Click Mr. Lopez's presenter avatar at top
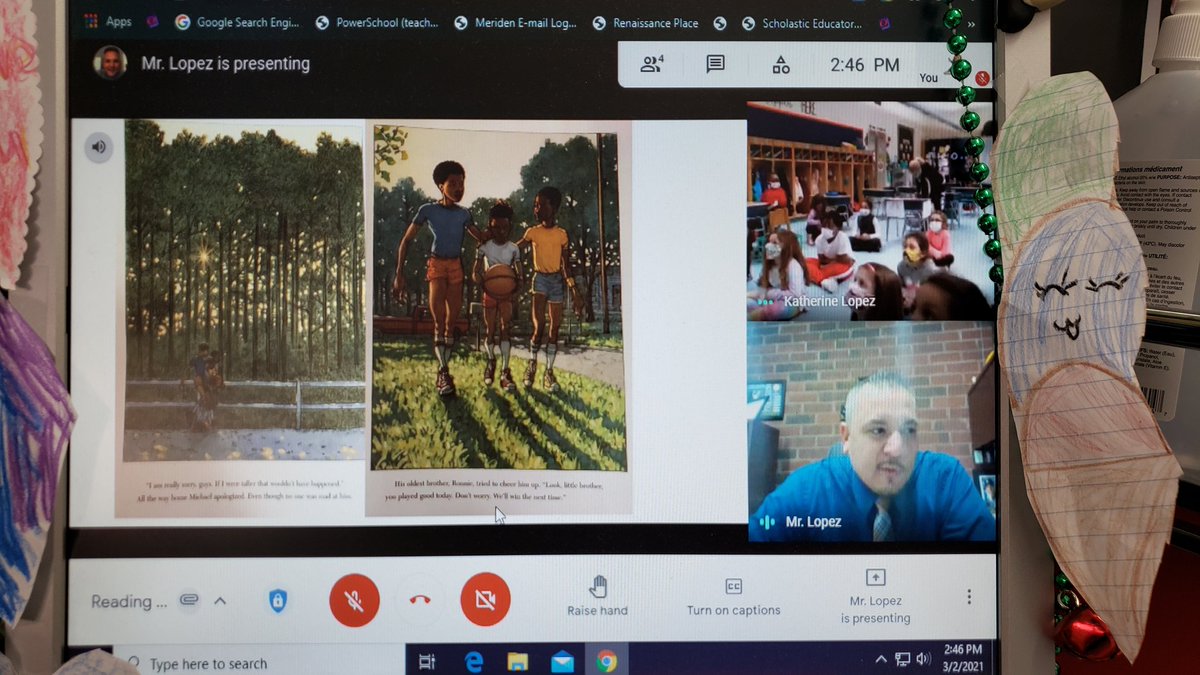This screenshot has height=675, width=1200. coord(110,63)
